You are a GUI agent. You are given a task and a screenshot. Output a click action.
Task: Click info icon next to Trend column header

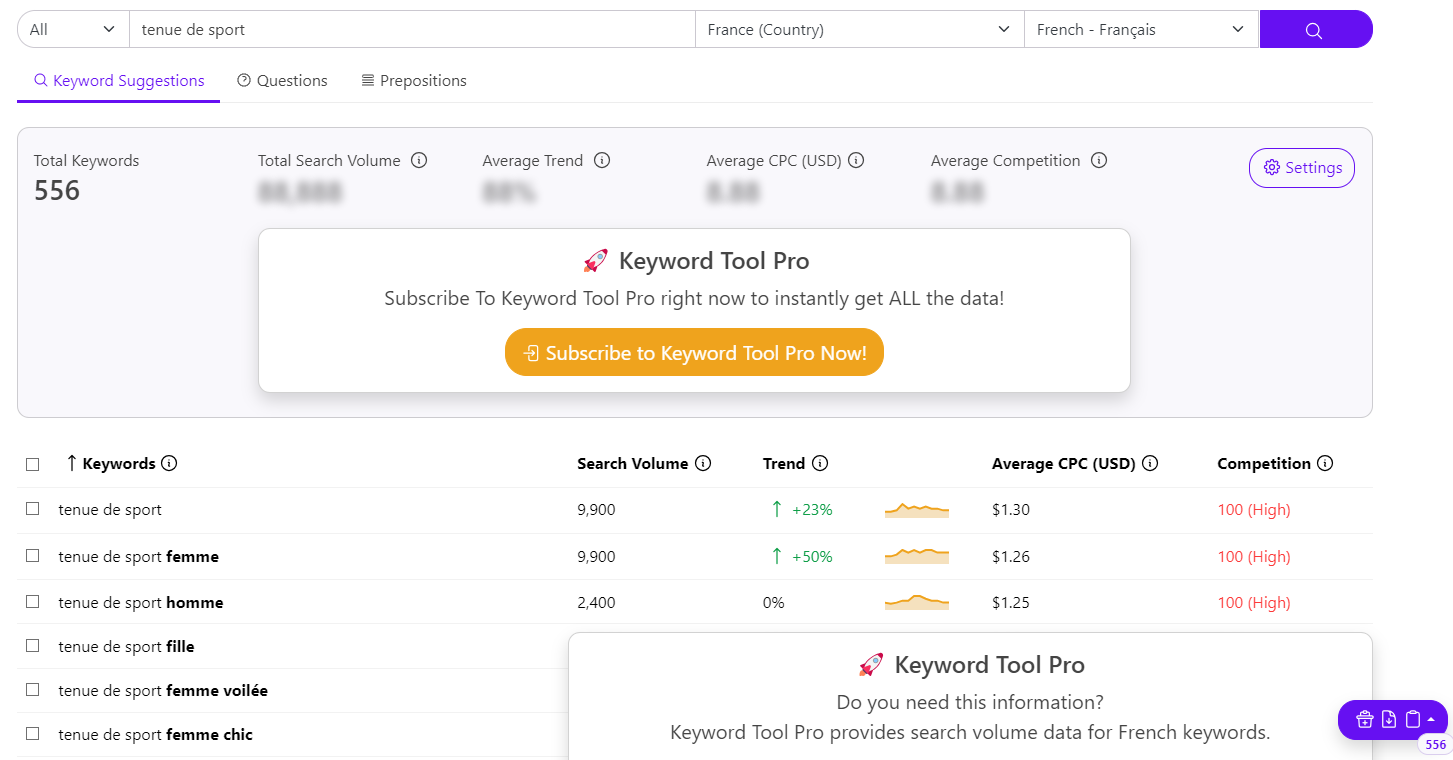coord(820,464)
